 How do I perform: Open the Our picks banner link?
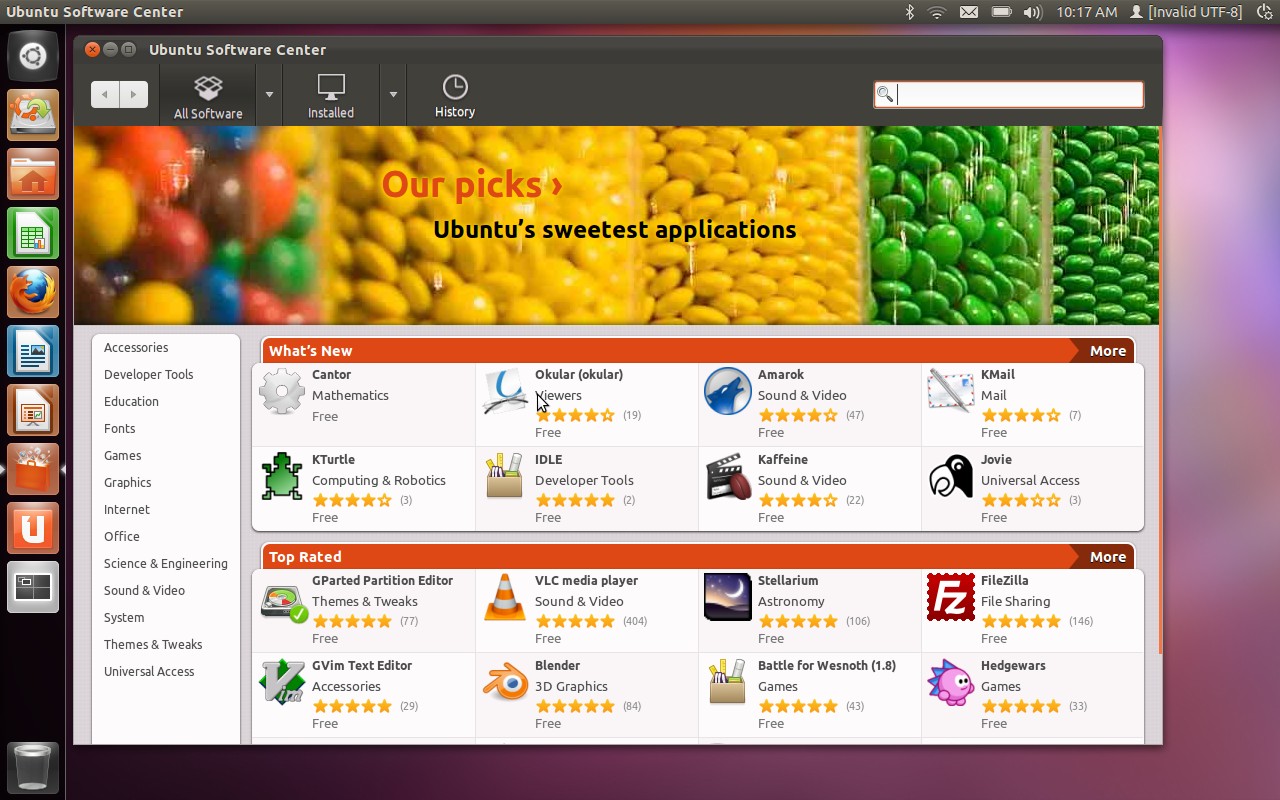tap(472, 185)
